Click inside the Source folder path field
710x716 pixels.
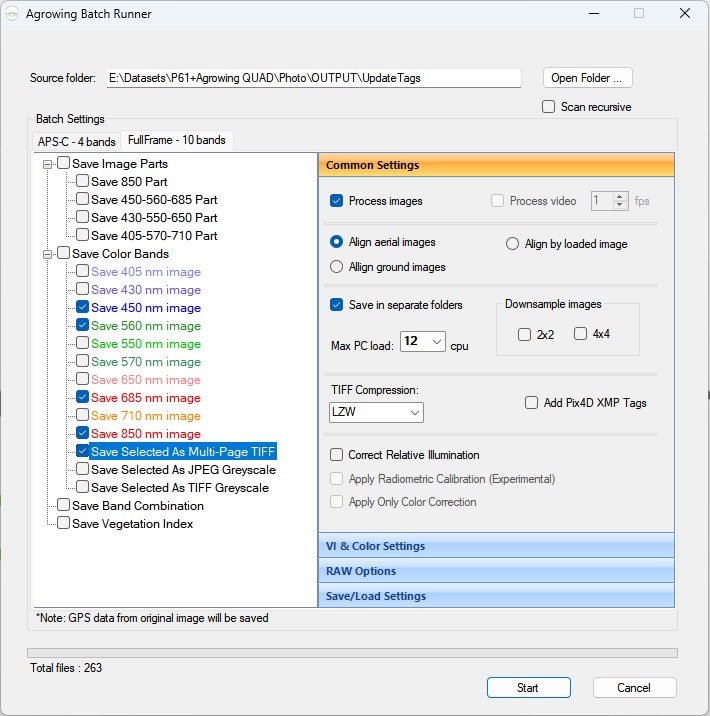coord(314,78)
